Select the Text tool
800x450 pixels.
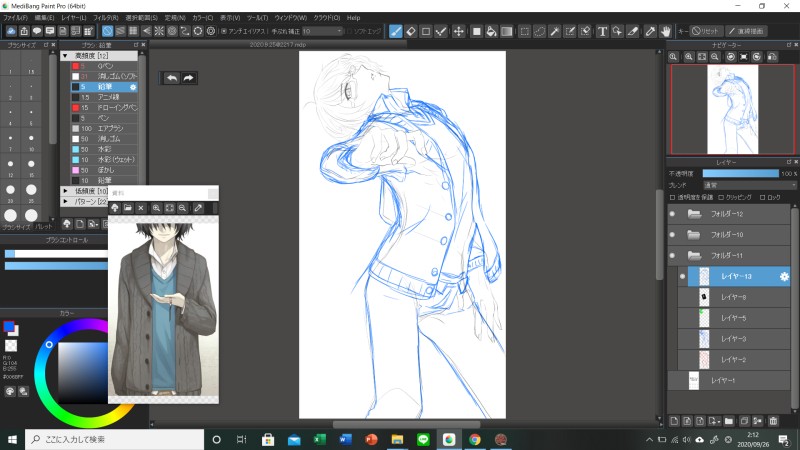point(602,31)
